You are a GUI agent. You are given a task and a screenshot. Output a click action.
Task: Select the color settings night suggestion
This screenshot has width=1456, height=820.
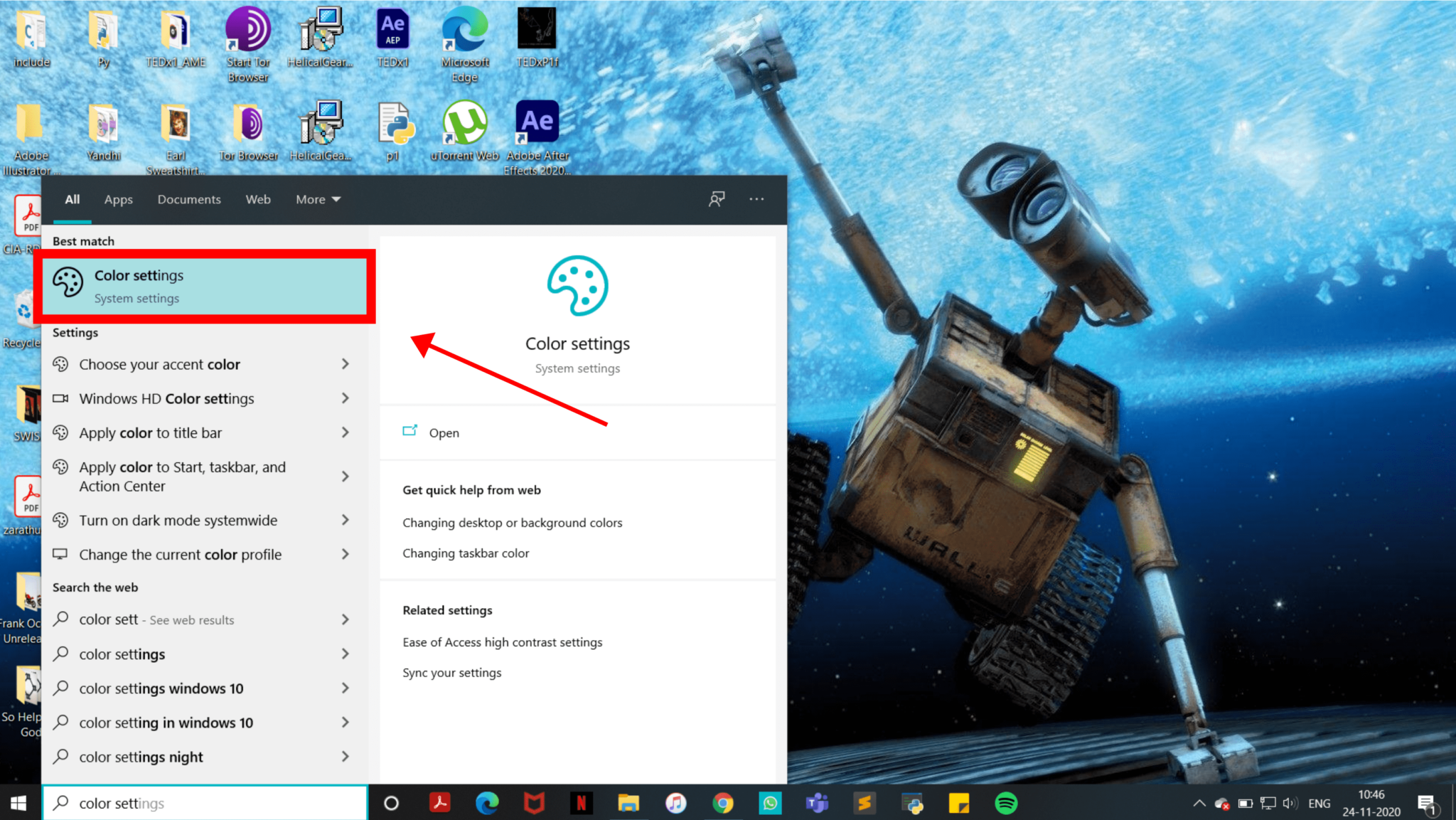tap(205, 757)
